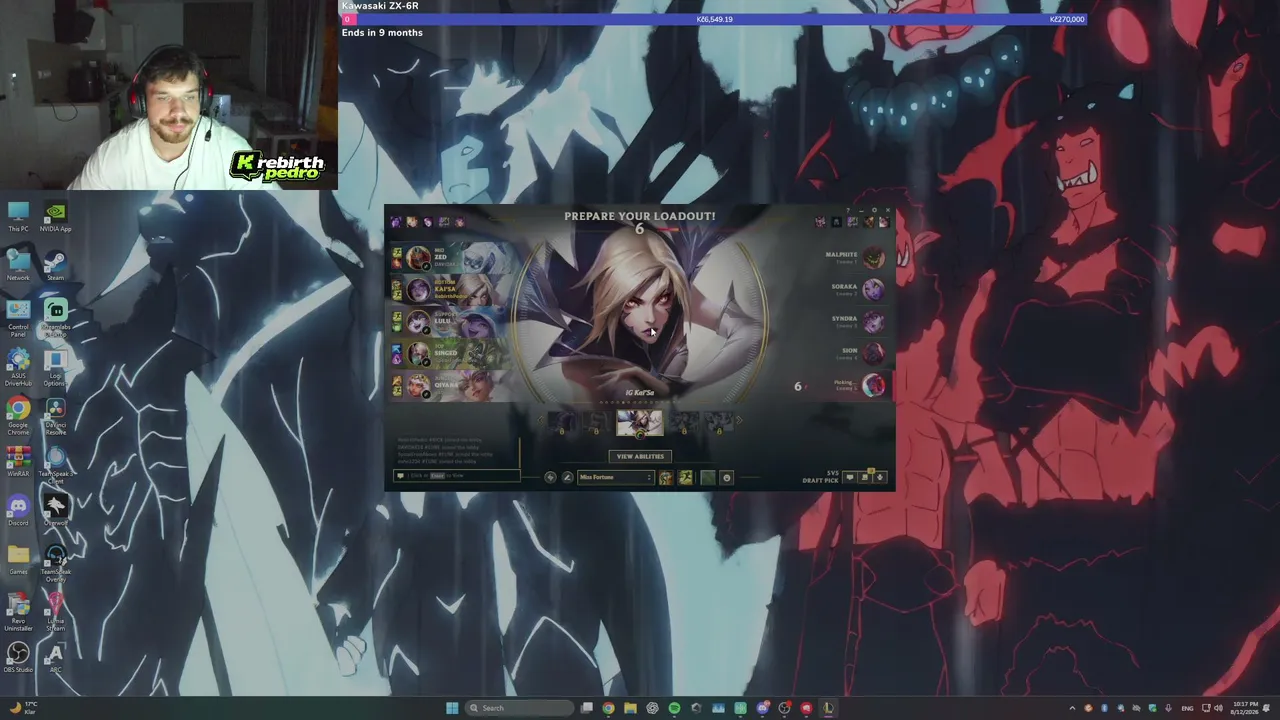Open Spotify from the taskbar
The image size is (1280, 720).
point(674,708)
